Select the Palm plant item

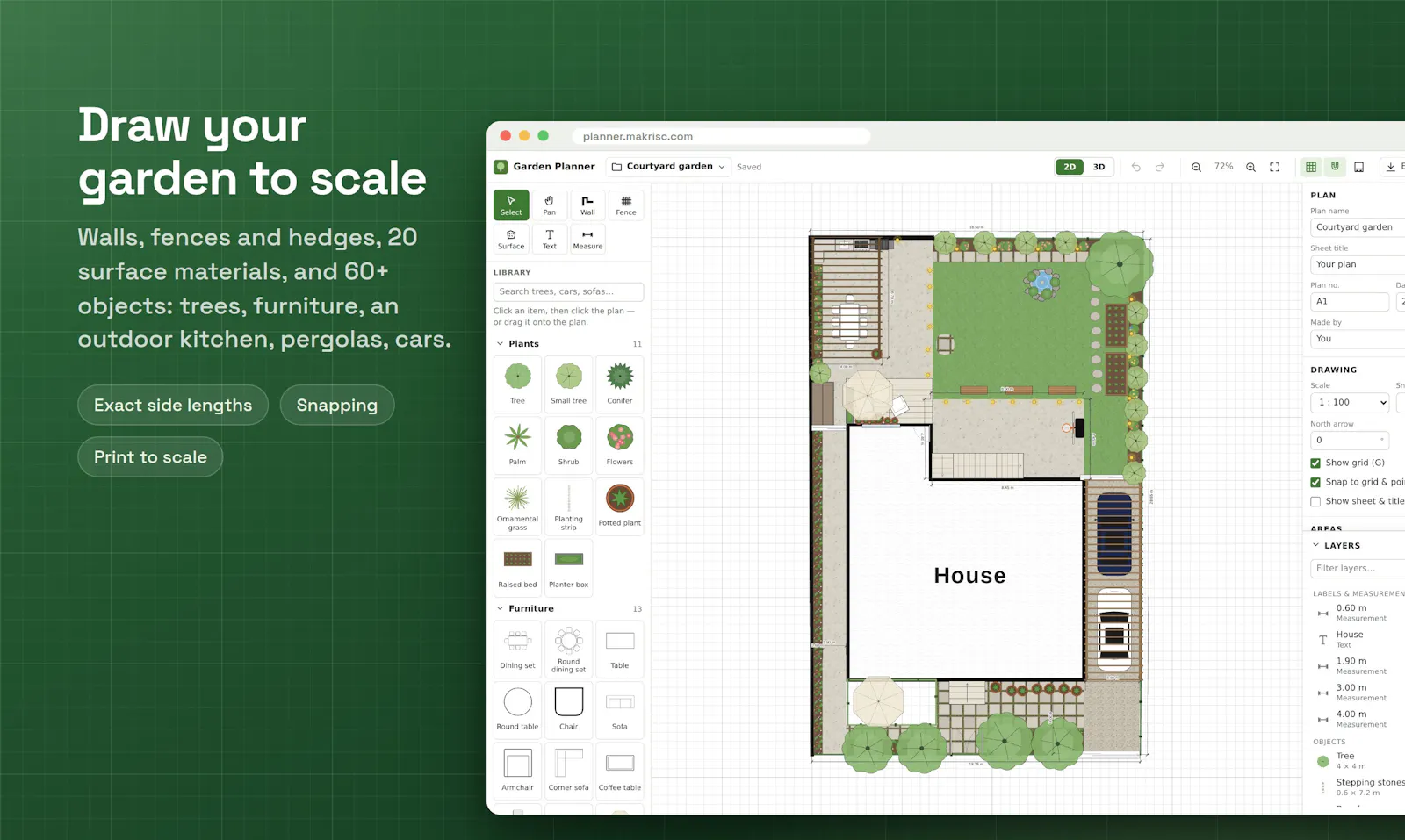tap(518, 445)
